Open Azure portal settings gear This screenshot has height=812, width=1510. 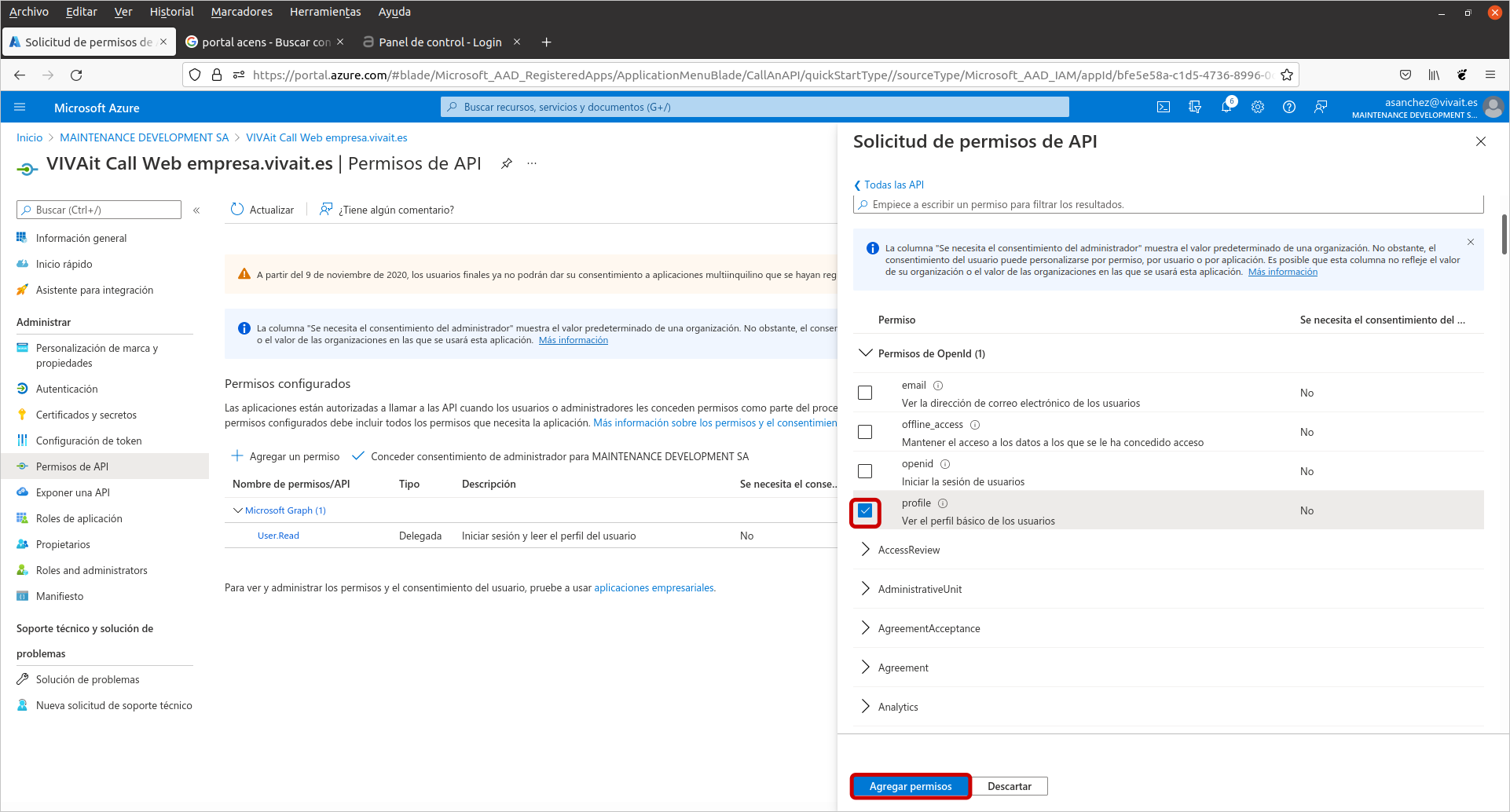pos(1258,108)
